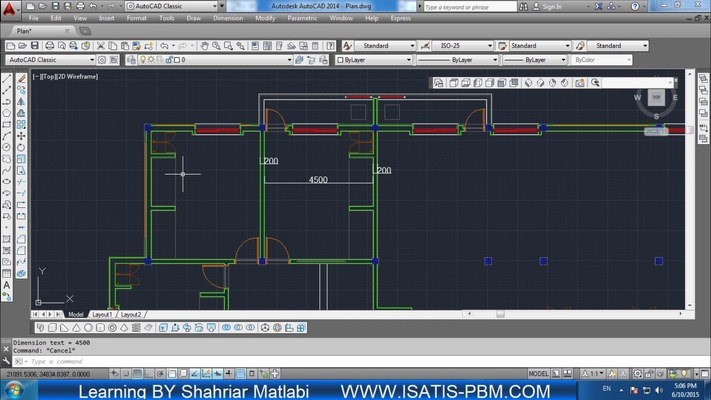Open the Multileader Style Standard dropdown

click(618, 46)
